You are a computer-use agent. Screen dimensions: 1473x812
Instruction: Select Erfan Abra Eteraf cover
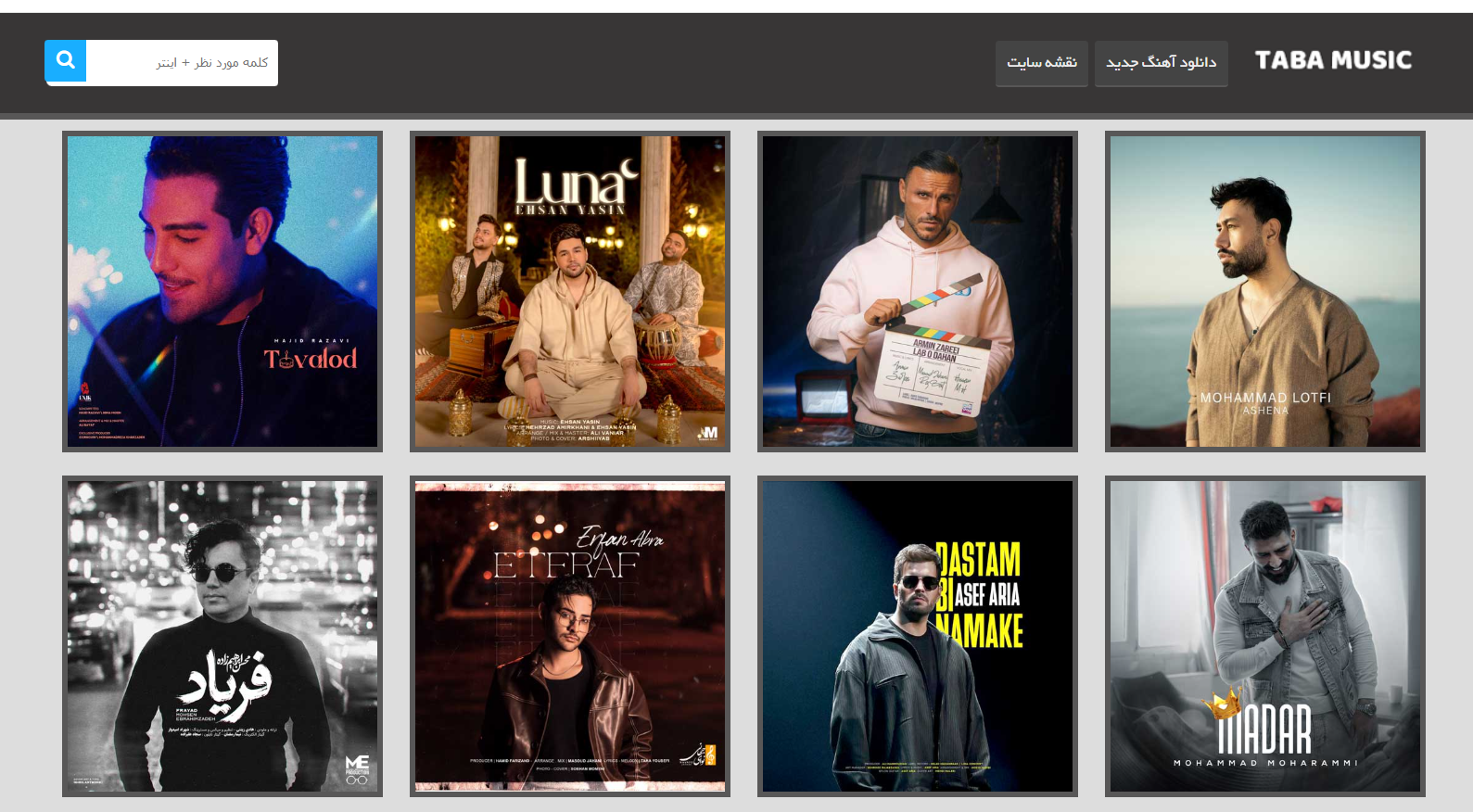570,636
